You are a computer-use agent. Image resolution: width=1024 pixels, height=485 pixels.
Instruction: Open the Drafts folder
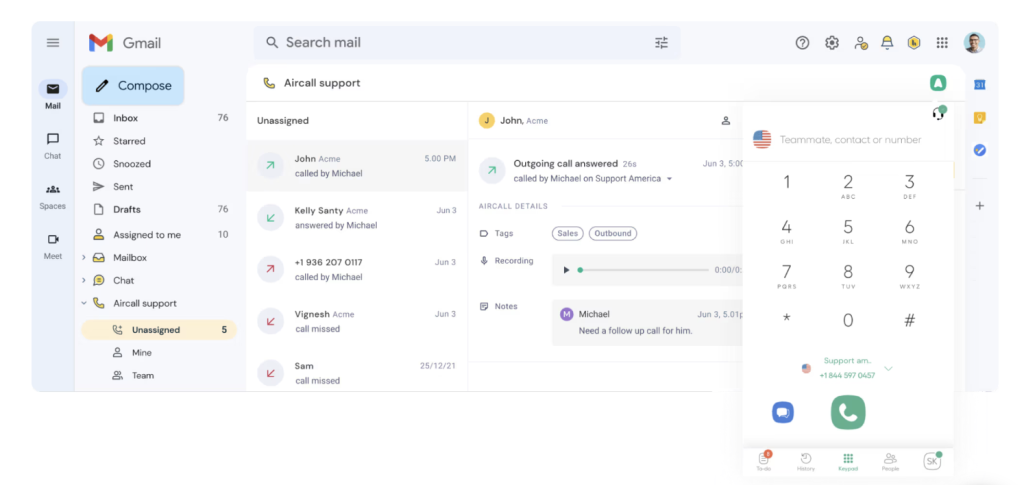pyautogui.click(x=159, y=210)
